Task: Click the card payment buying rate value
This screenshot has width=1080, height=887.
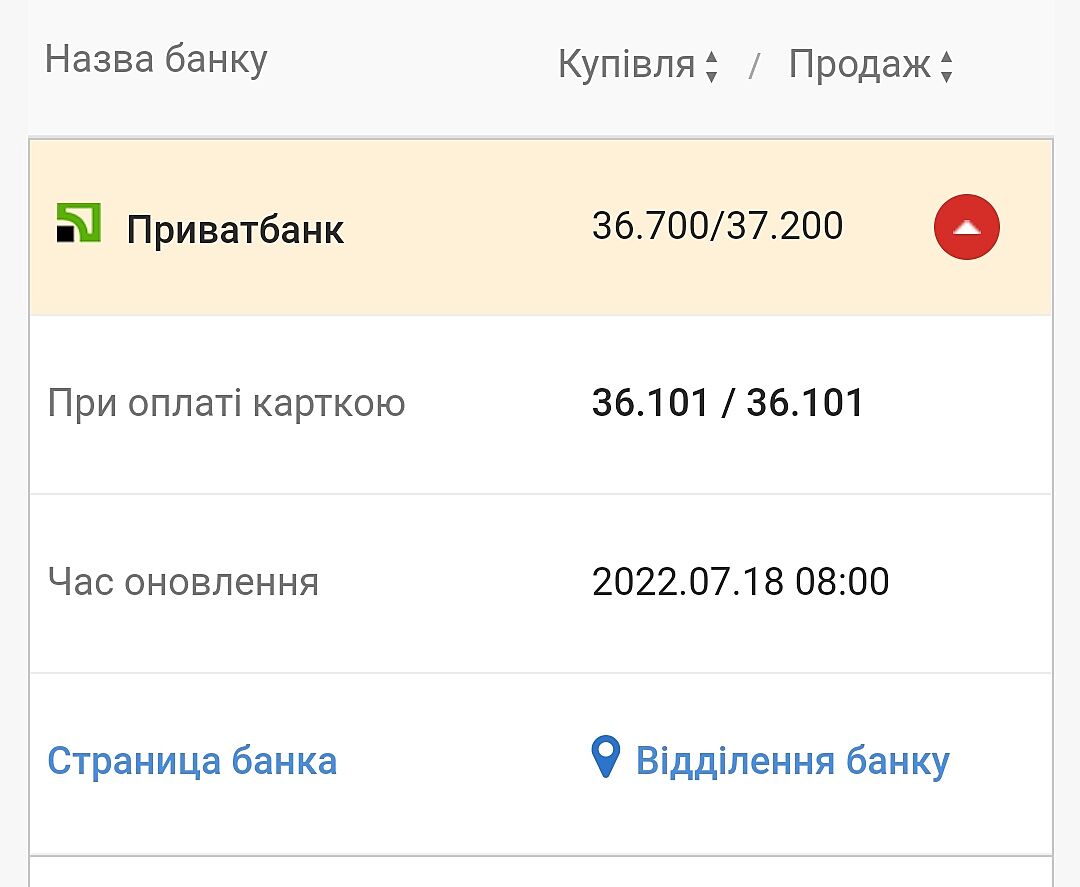Action: click(650, 403)
